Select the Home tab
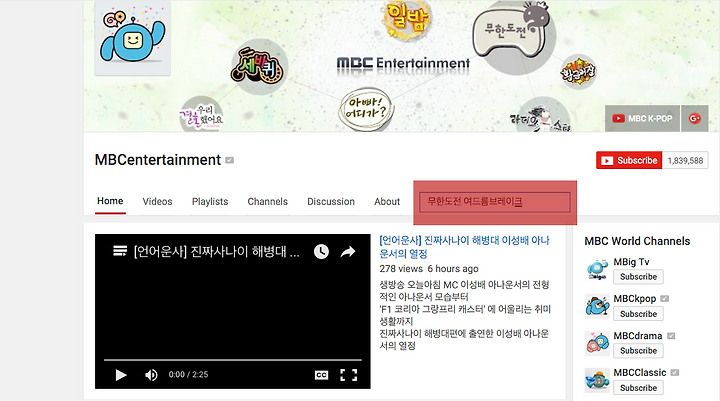 click(x=110, y=201)
